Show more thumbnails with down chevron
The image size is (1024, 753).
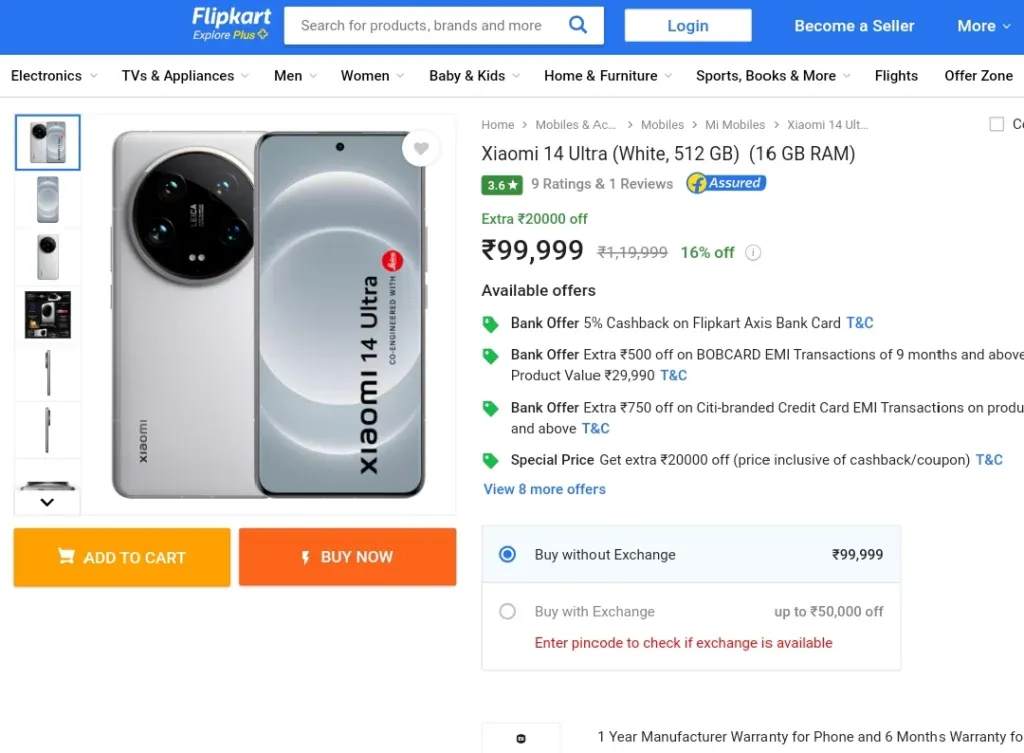(x=47, y=502)
